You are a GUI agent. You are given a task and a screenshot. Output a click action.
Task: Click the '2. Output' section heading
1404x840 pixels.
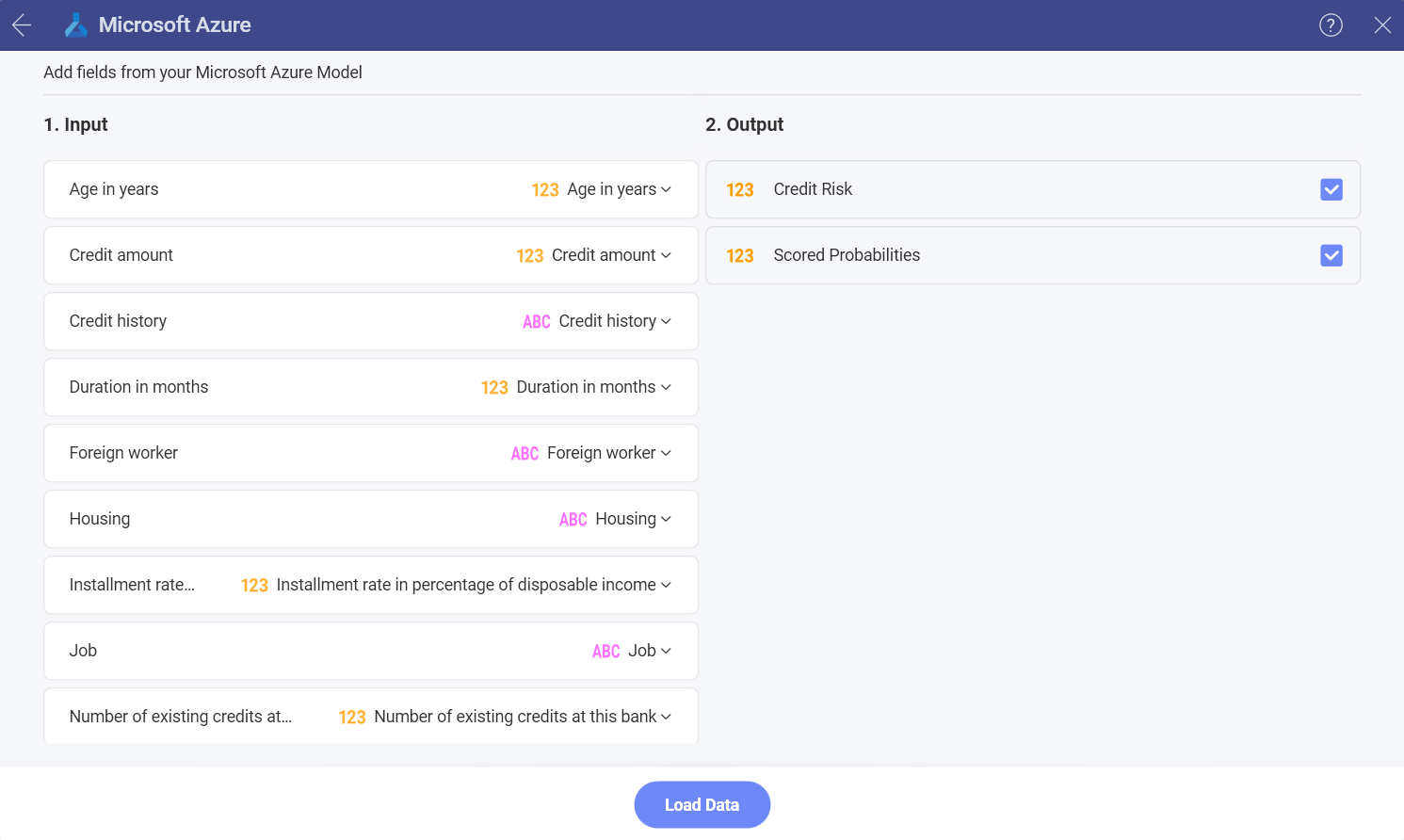tap(745, 124)
